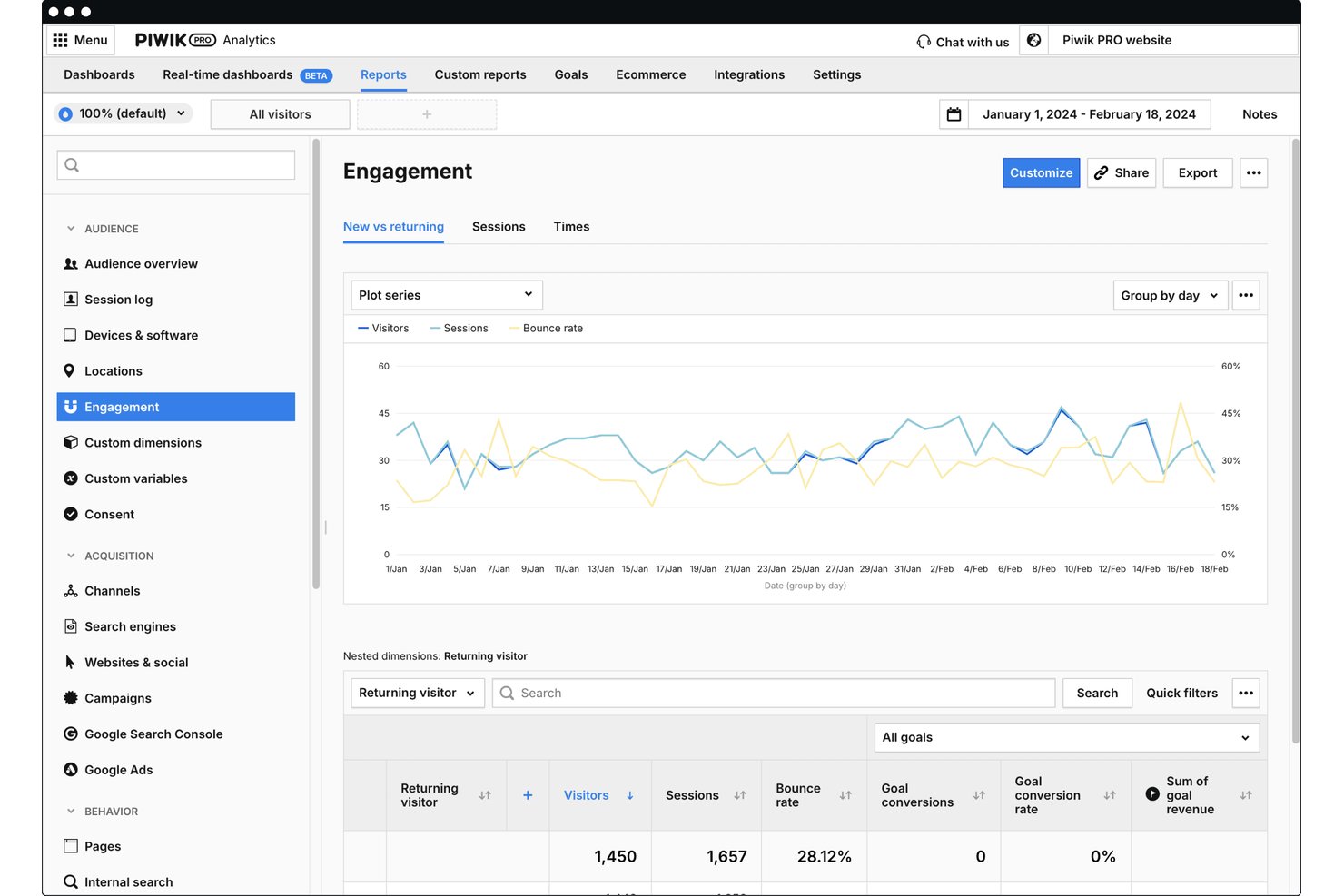This screenshot has width=1344, height=896.
Task: Sort the Sessions column arrows
Action: pyautogui.click(x=740, y=795)
